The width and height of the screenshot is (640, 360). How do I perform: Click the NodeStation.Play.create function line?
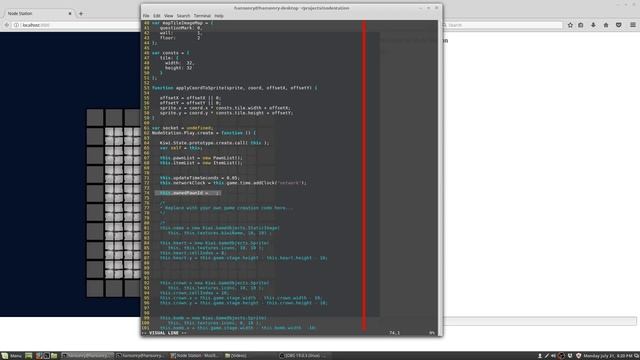[x=204, y=133]
